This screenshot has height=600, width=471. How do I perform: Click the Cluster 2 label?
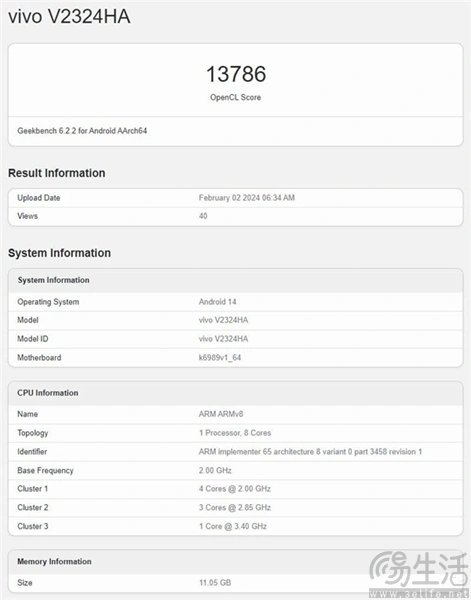(x=33, y=508)
